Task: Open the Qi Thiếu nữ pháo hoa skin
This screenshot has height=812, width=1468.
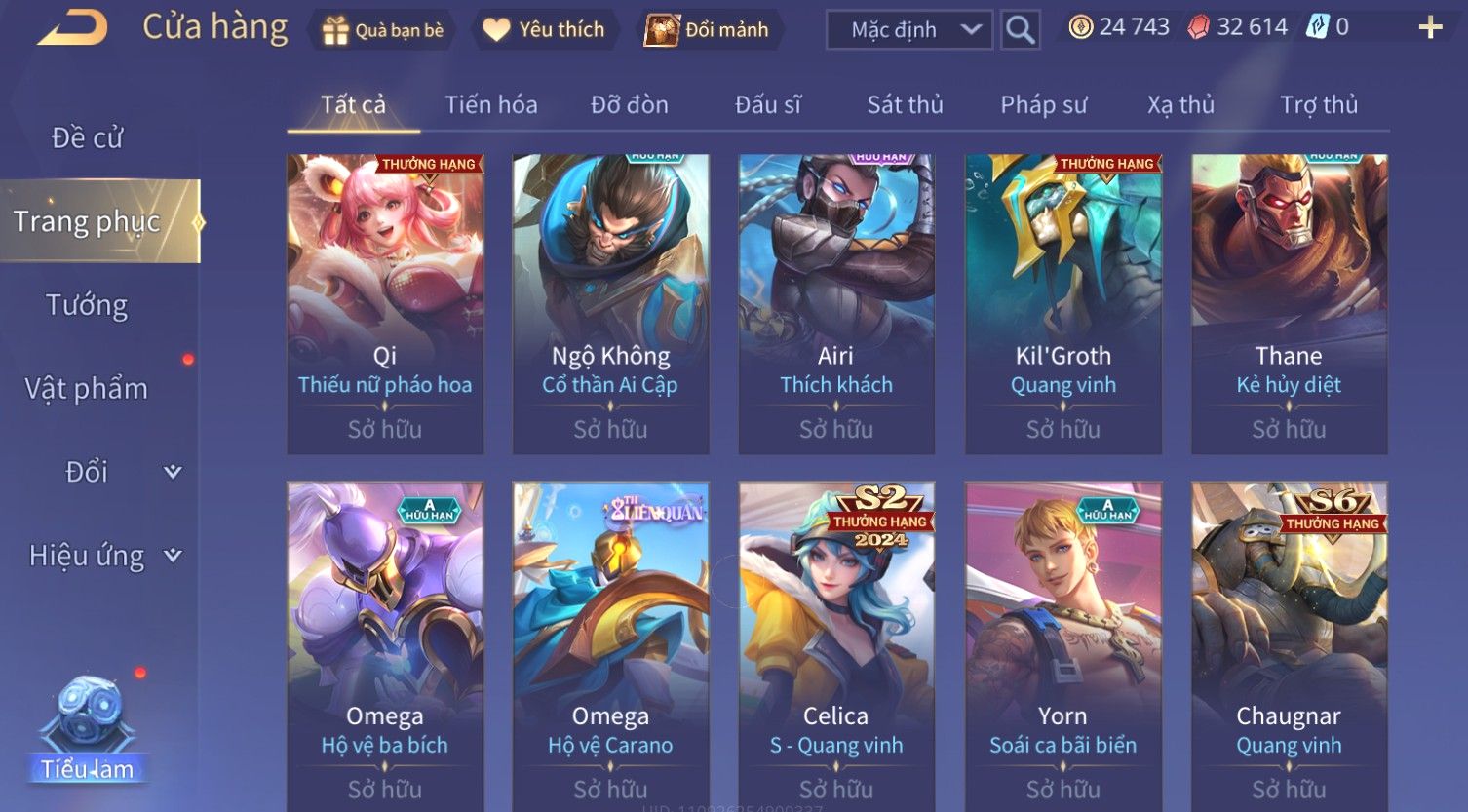Action: coord(385,304)
